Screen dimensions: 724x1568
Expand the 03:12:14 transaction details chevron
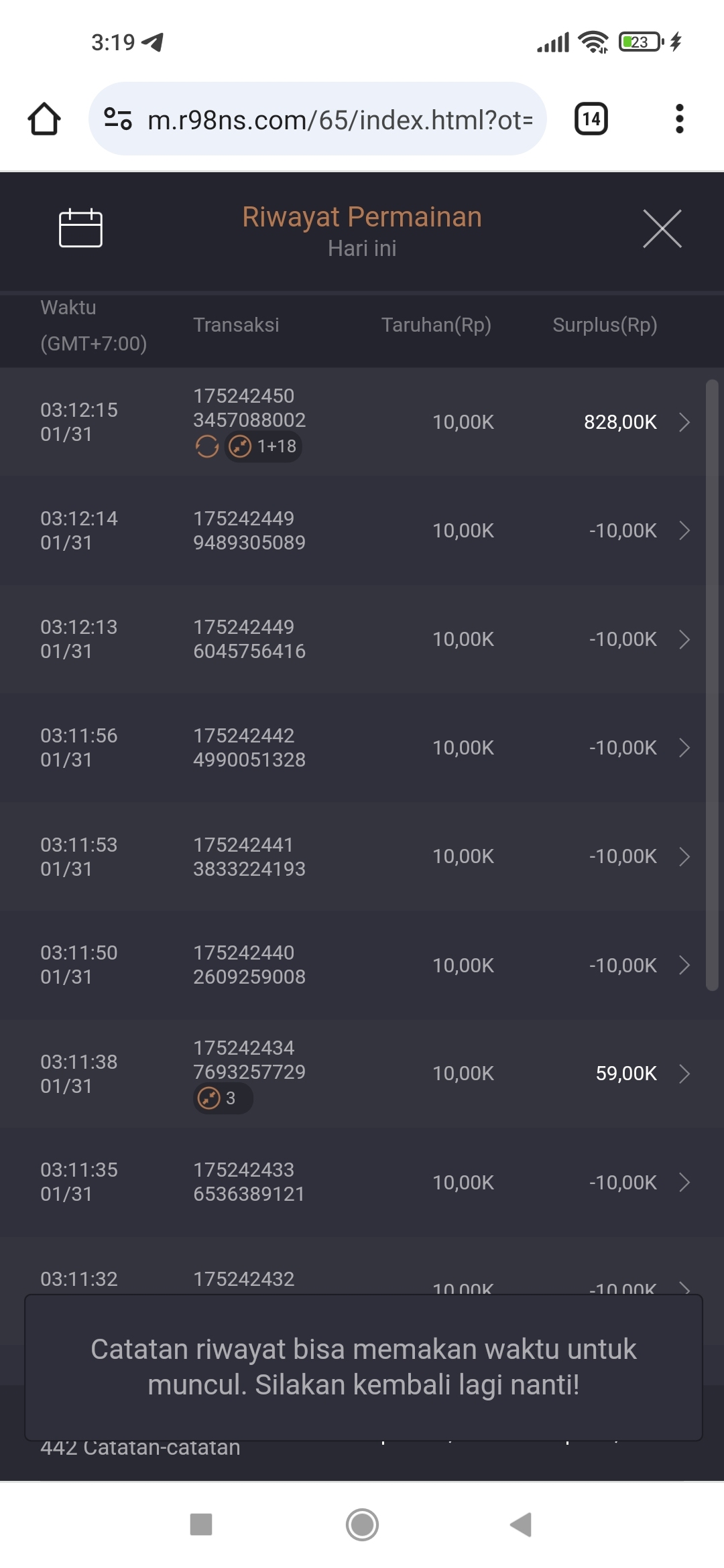point(684,531)
